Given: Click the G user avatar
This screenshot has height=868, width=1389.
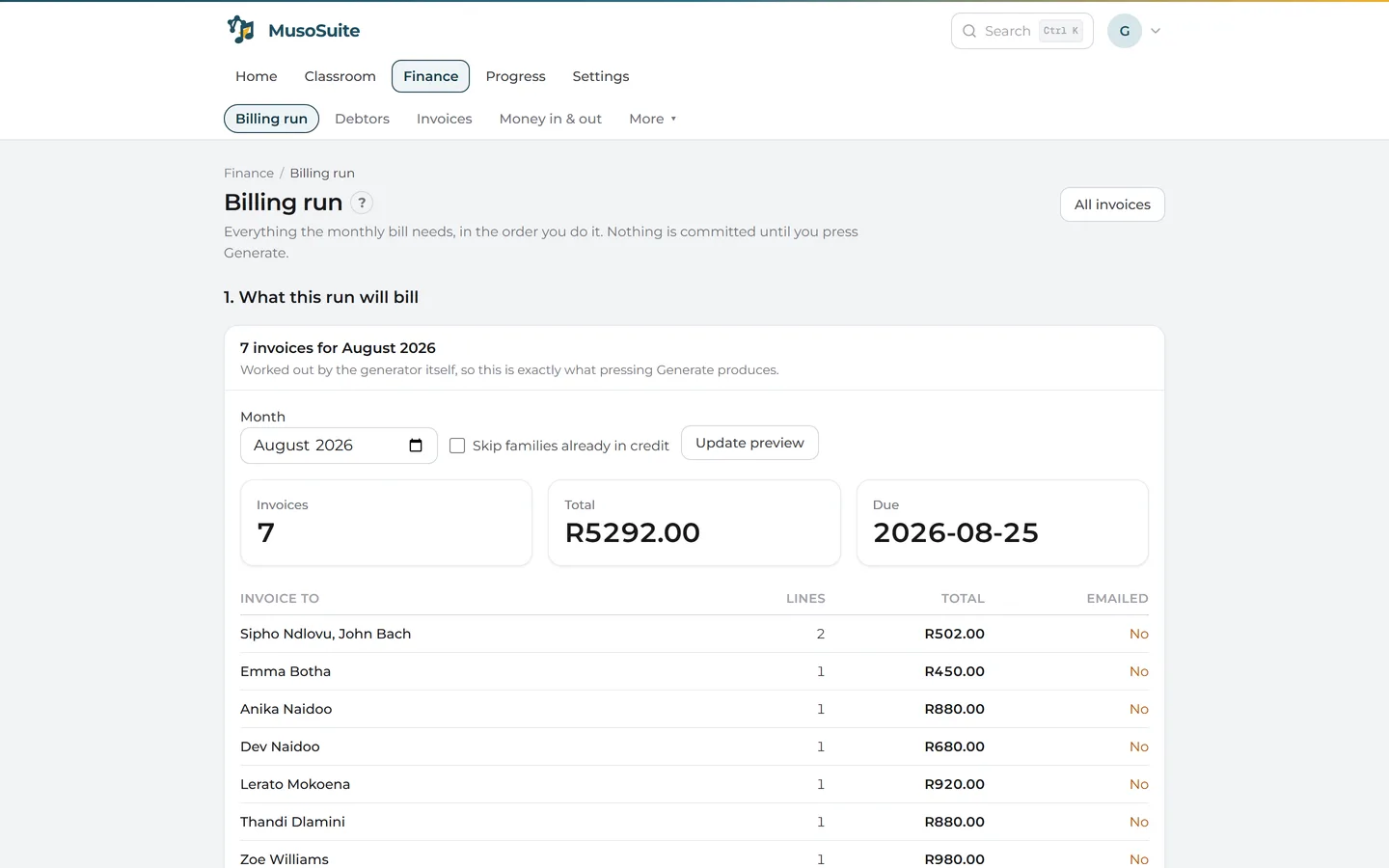Looking at the screenshot, I should [x=1125, y=31].
